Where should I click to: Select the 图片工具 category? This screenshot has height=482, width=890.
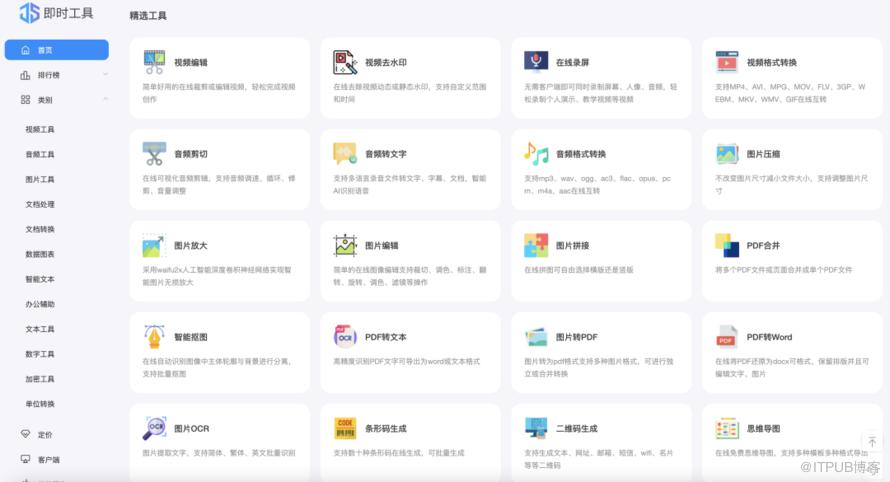pos(40,179)
